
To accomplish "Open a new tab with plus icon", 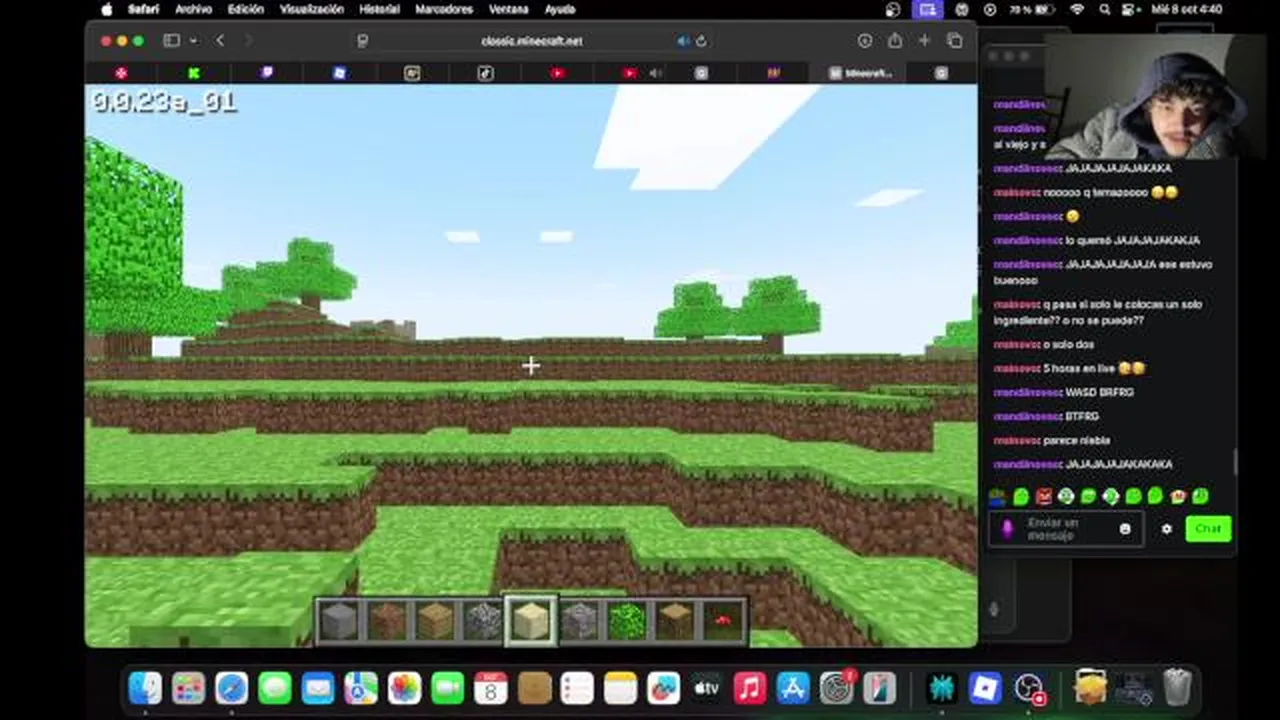I will point(924,41).
